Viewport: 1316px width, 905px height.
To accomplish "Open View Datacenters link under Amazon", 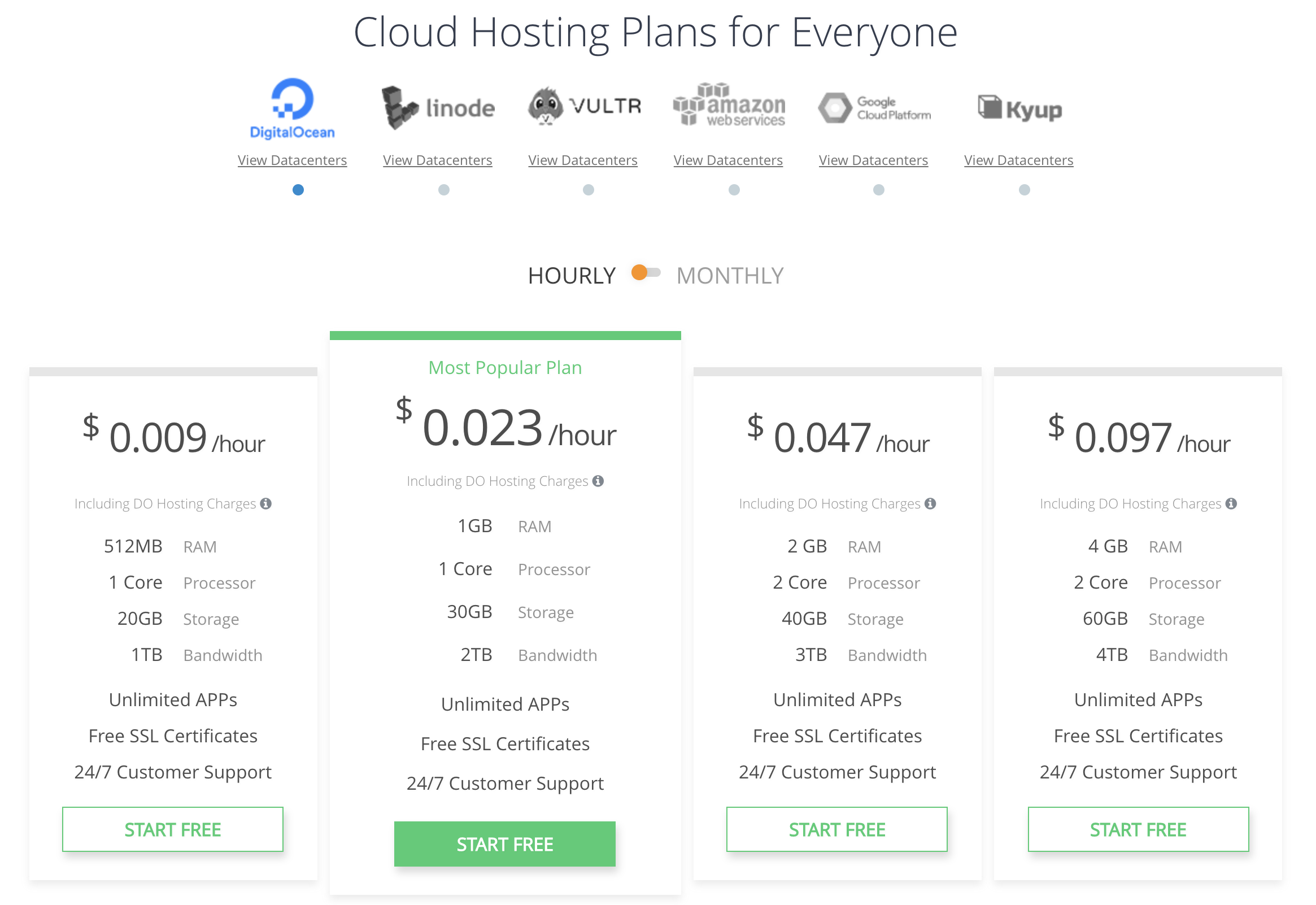I will 729,160.
